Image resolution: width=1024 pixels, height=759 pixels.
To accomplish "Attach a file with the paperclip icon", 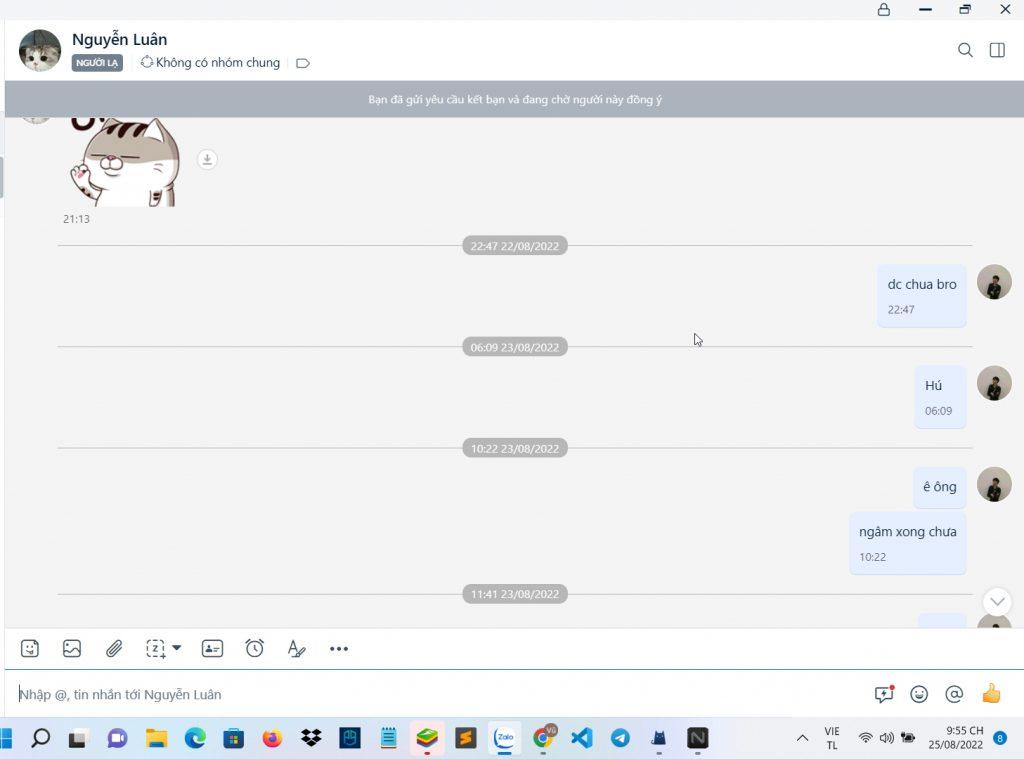I will [114, 648].
